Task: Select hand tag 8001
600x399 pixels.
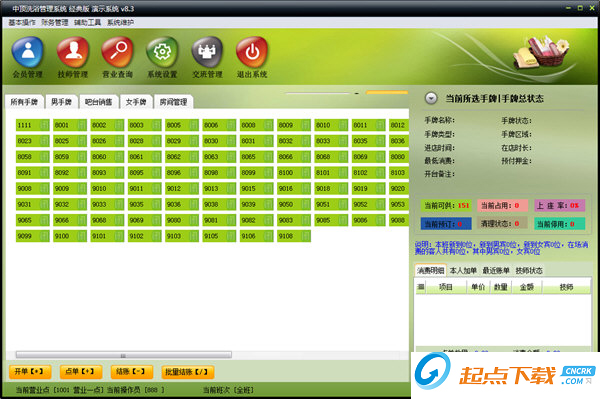Action: pos(70,125)
